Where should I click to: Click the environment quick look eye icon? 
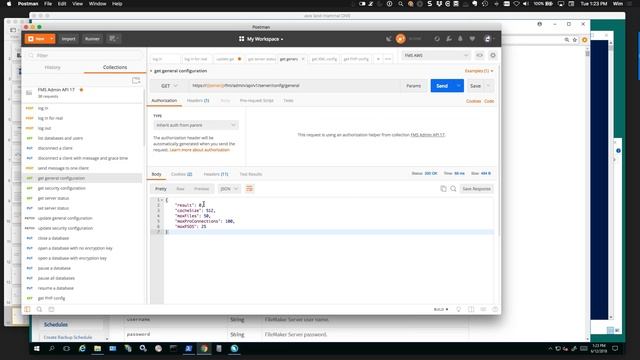[x=480, y=55]
